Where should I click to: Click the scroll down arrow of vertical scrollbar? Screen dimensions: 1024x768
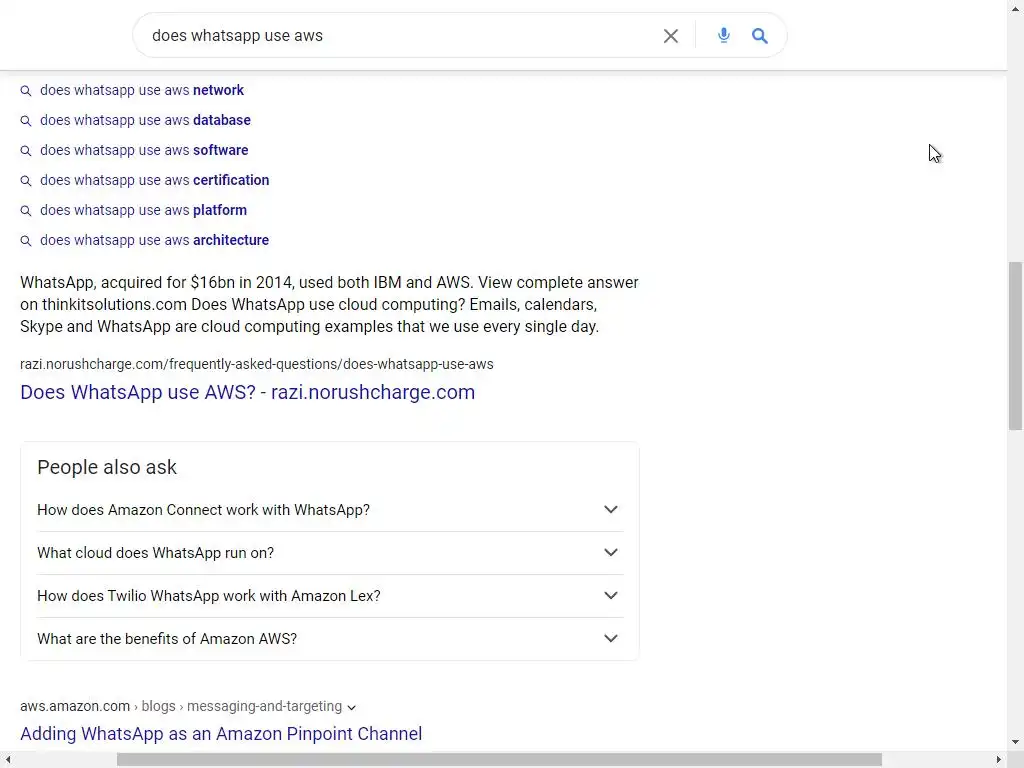(x=1015, y=742)
